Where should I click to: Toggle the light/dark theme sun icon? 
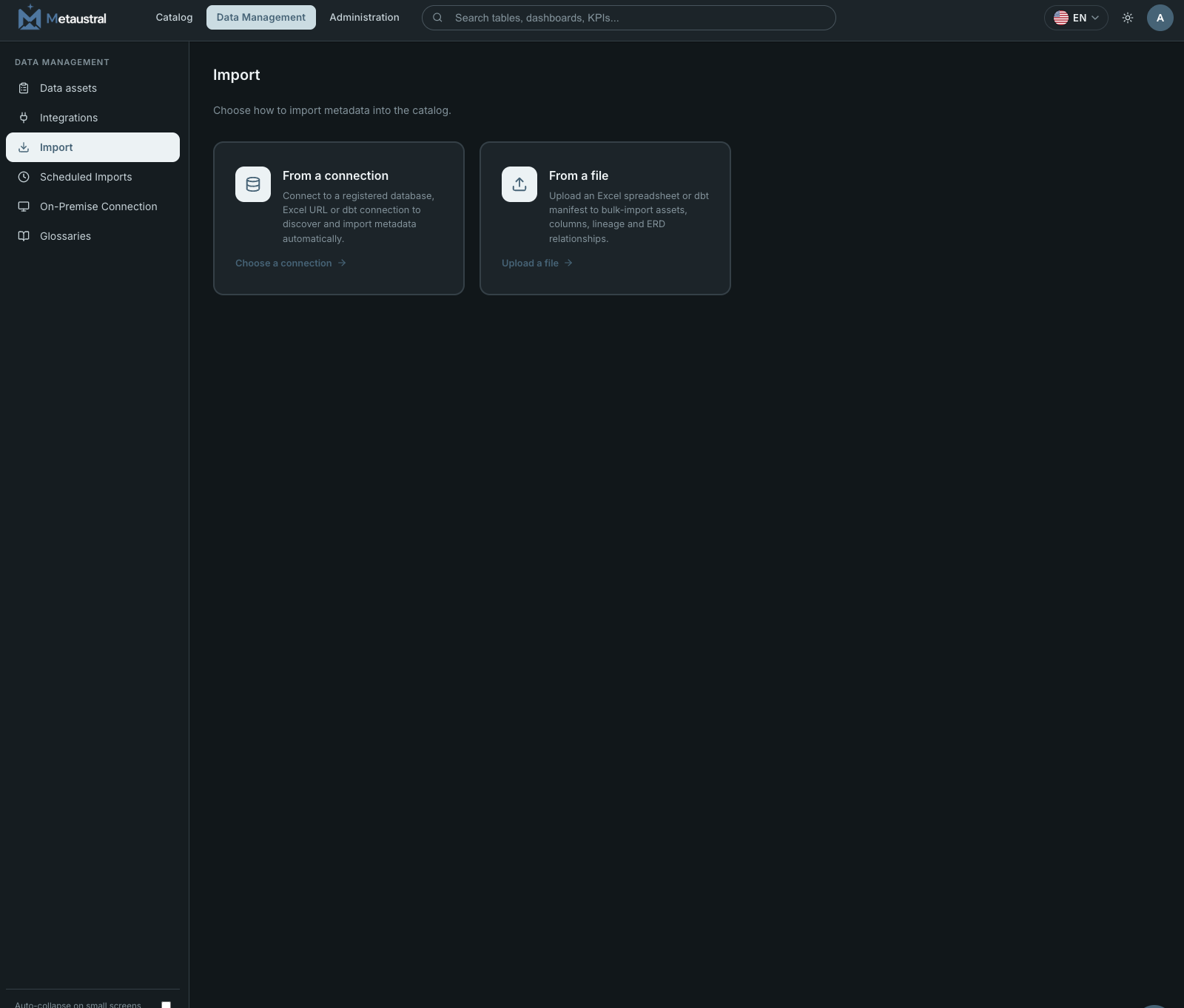point(1128,18)
